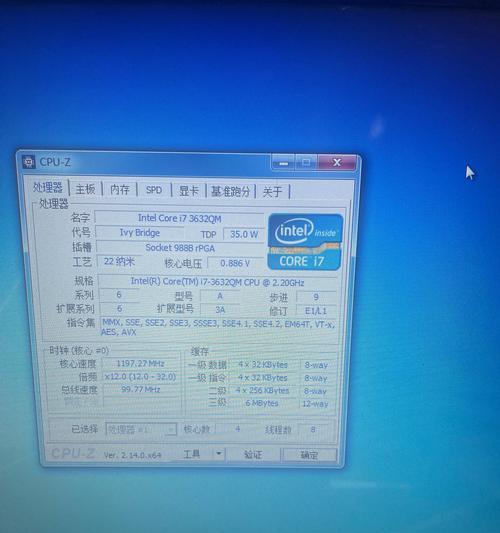The height and width of the screenshot is (533, 500).
Task: Click the instruction set text MMX, SSE, SSE2
Action: (134, 322)
